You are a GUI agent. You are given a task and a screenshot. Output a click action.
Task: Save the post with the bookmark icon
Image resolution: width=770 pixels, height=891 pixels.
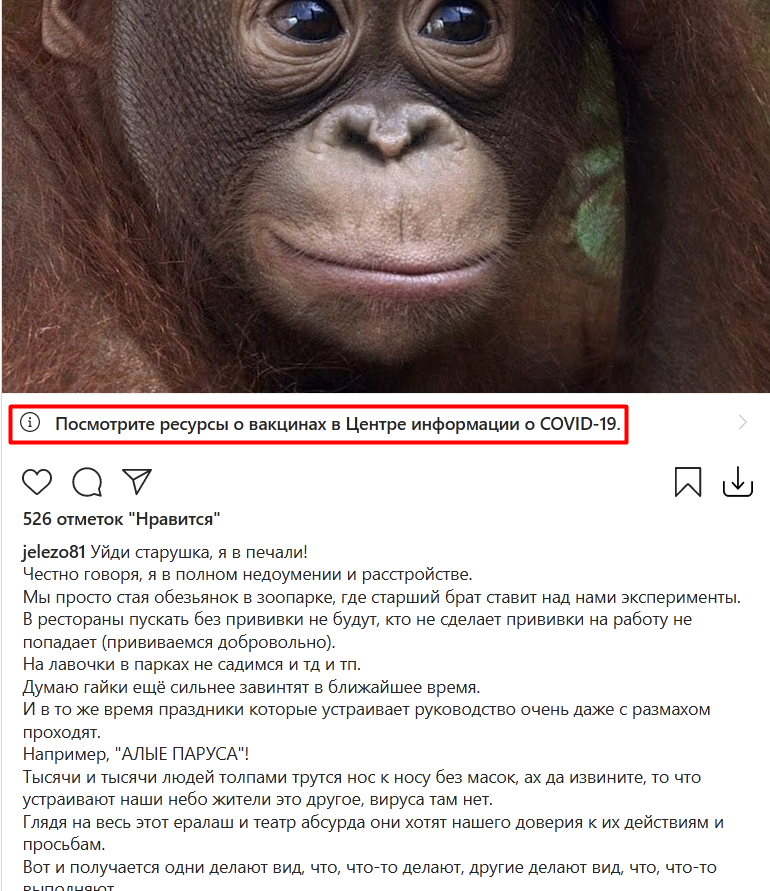(688, 482)
